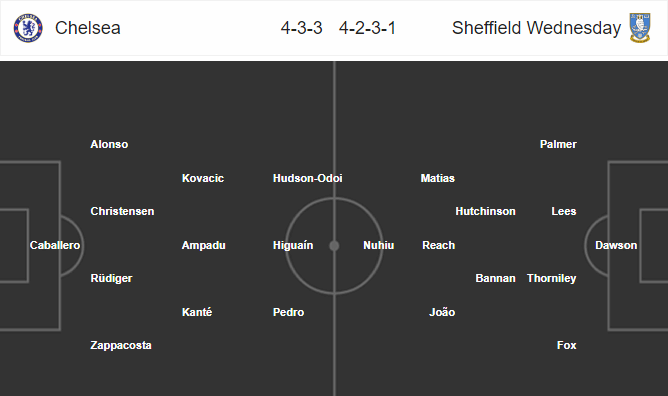Select midfielder Ampadu
This screenshot has height=396, width=668.
tap(204, 245)
